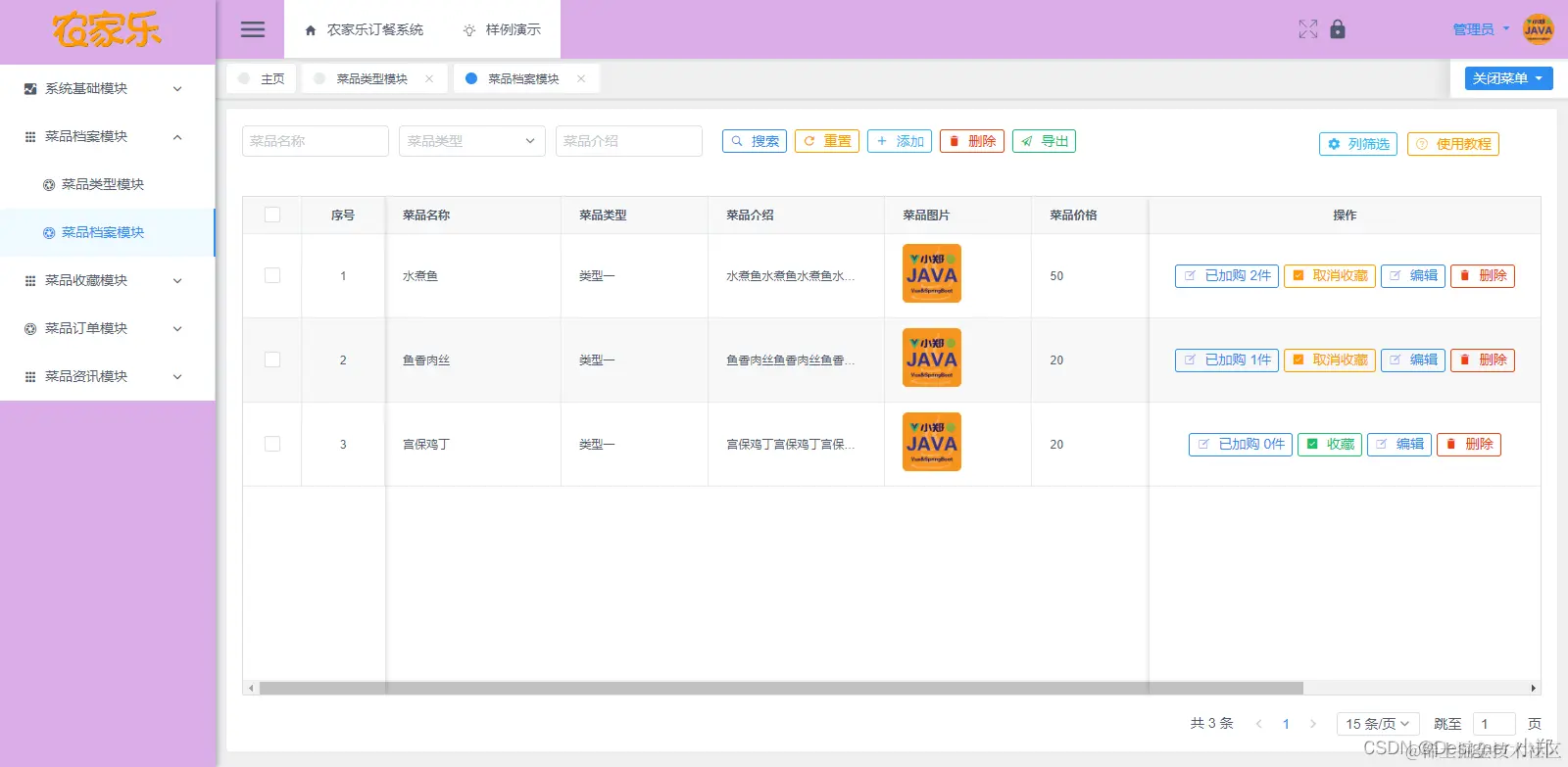Click the 重置 reset button
Image resolution: width=1568 pixels, height=767 pixels.
click(827, 141)
